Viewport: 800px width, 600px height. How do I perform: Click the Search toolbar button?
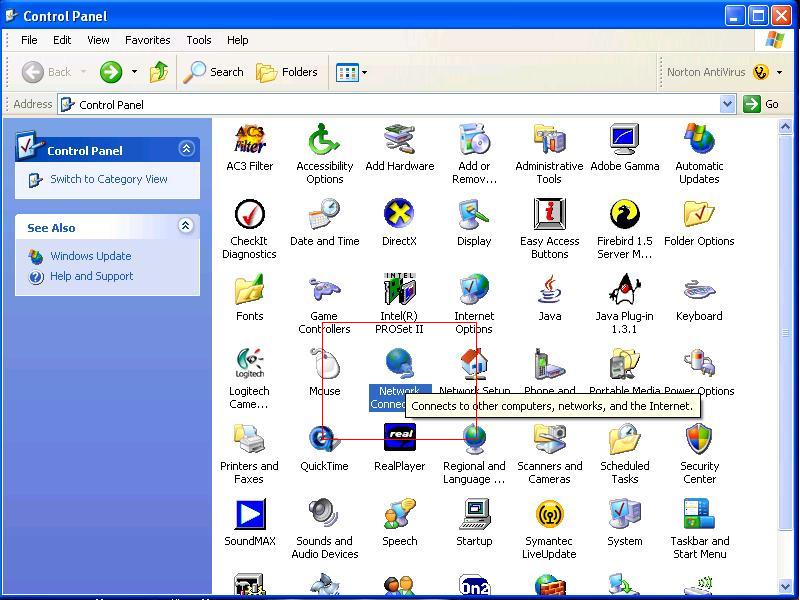tap(214, 72)
